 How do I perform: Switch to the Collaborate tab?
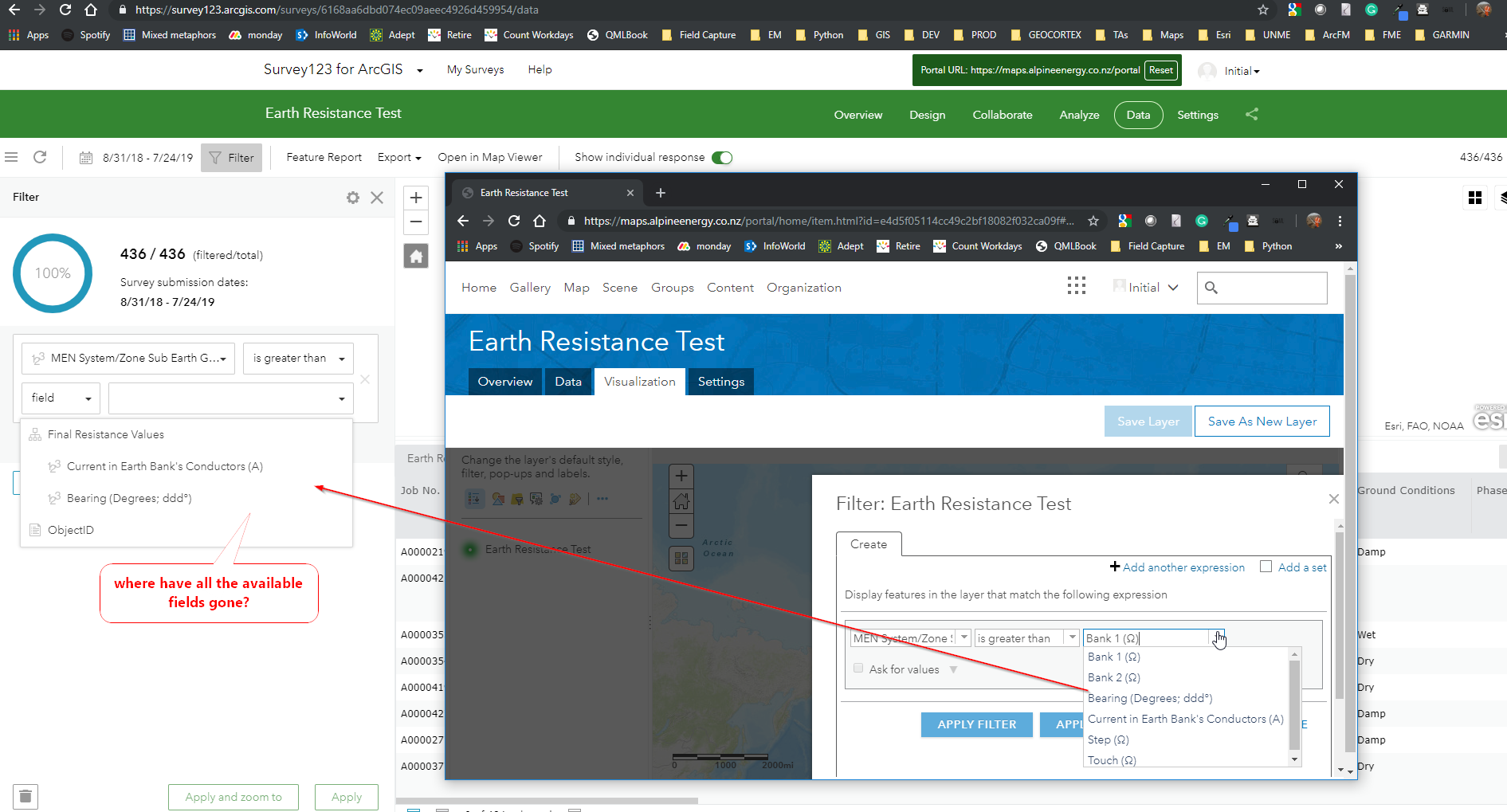[1003, 115]
